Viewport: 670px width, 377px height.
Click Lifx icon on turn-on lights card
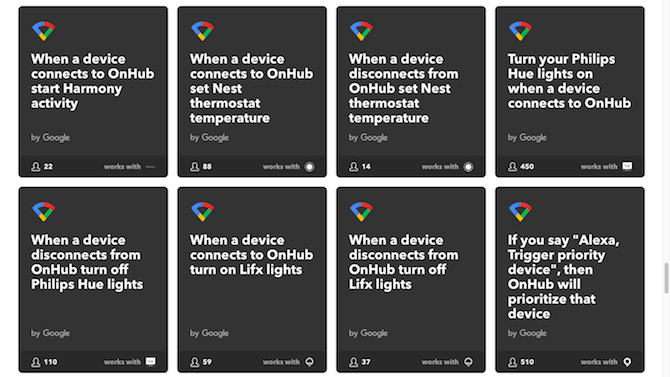coord(309,362)
